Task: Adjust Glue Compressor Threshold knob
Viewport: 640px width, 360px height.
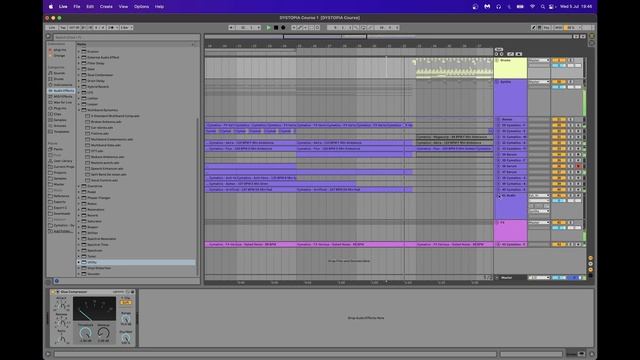Action: [85, 333]
